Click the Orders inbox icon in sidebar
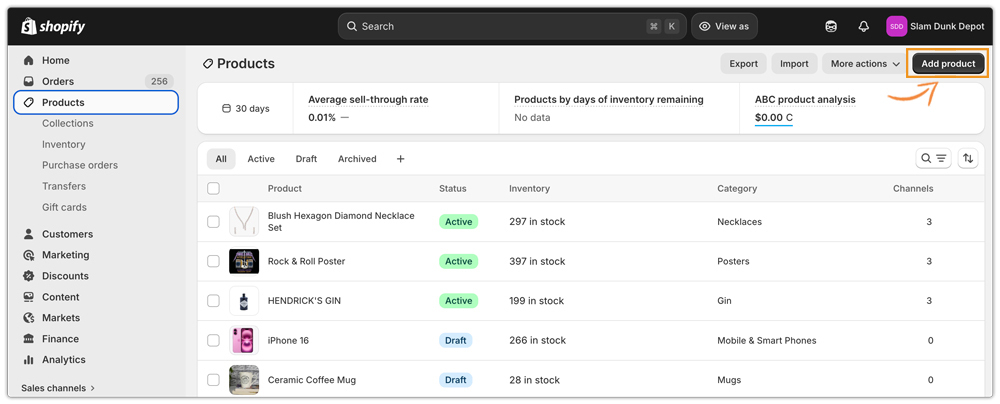This screenshot has width=1000, height=404. pyautogui.click(x=28, y=82)
